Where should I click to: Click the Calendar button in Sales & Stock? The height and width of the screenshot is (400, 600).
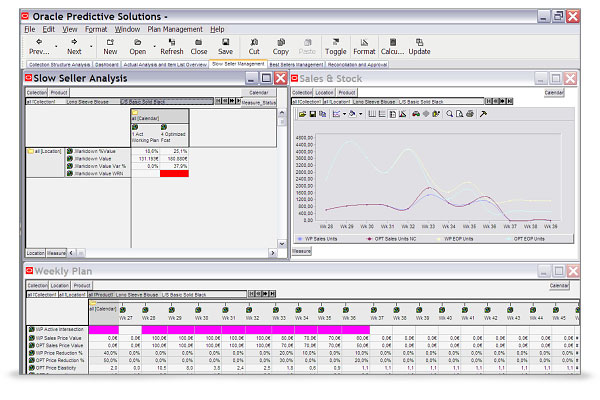point(554,93)
